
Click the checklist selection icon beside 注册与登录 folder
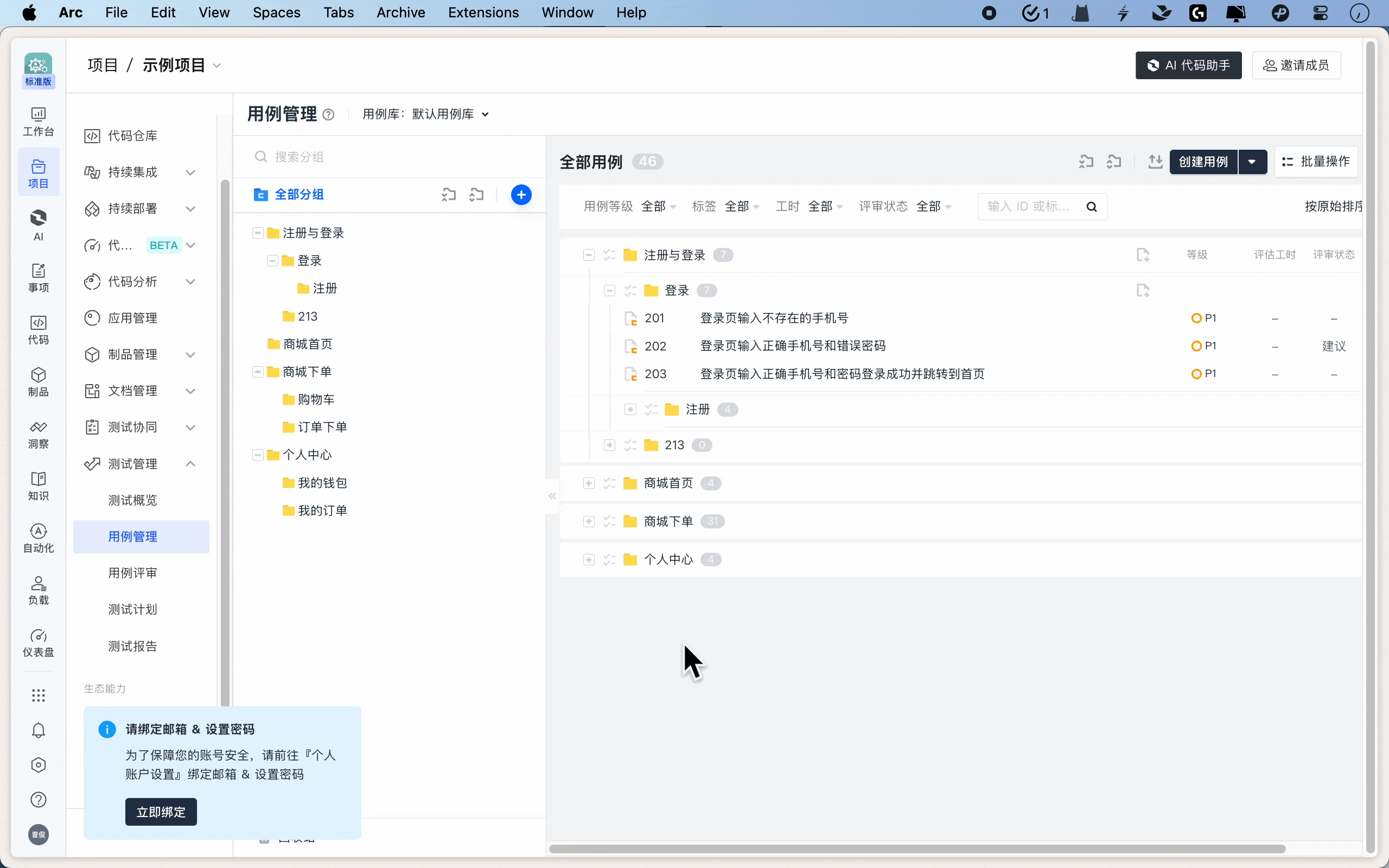[609, 255]
